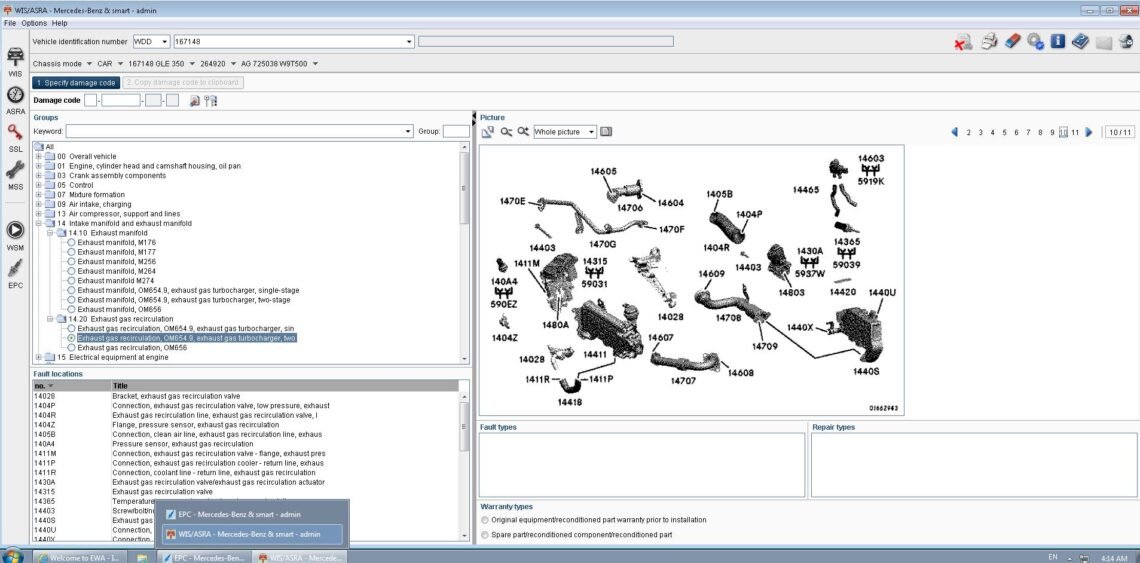Choose Original equipment warranty prior to installation
The height and width of the screenshot is (563, 1140).
(x=485, y=520)
